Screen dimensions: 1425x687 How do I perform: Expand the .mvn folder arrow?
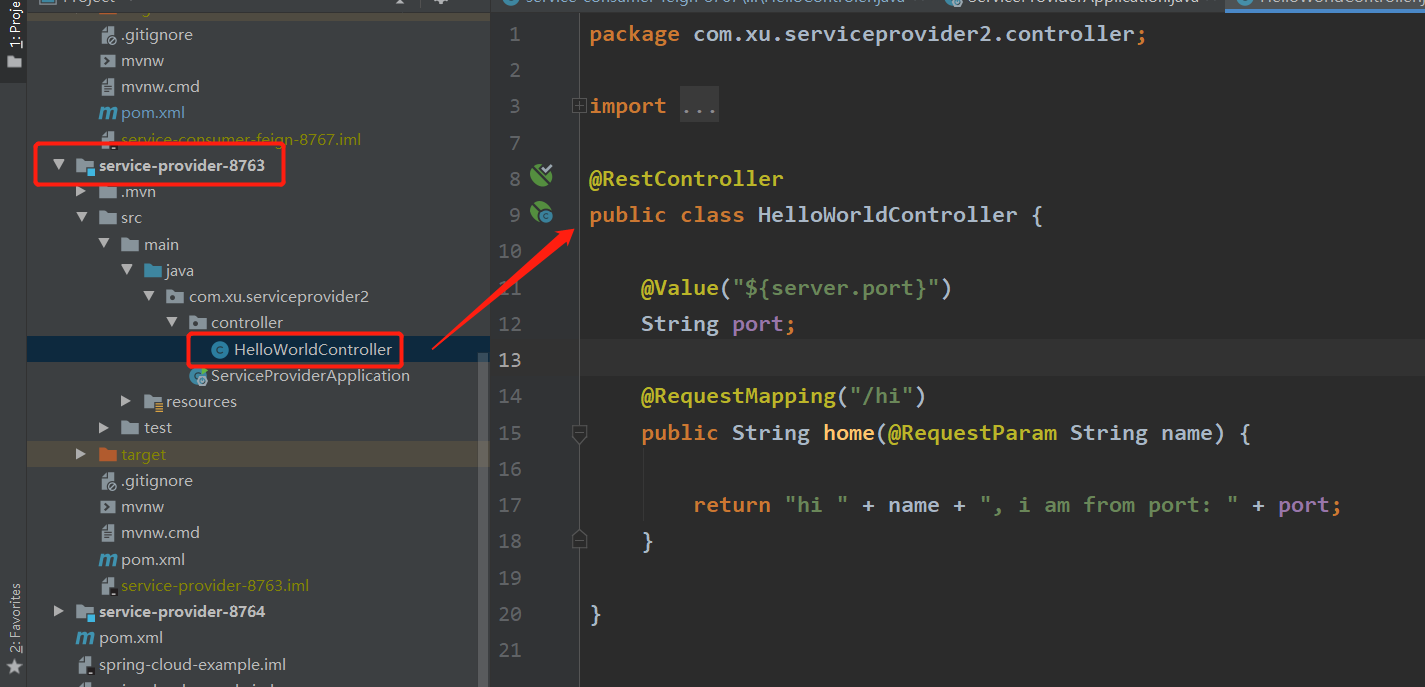(x=81, y=192)
